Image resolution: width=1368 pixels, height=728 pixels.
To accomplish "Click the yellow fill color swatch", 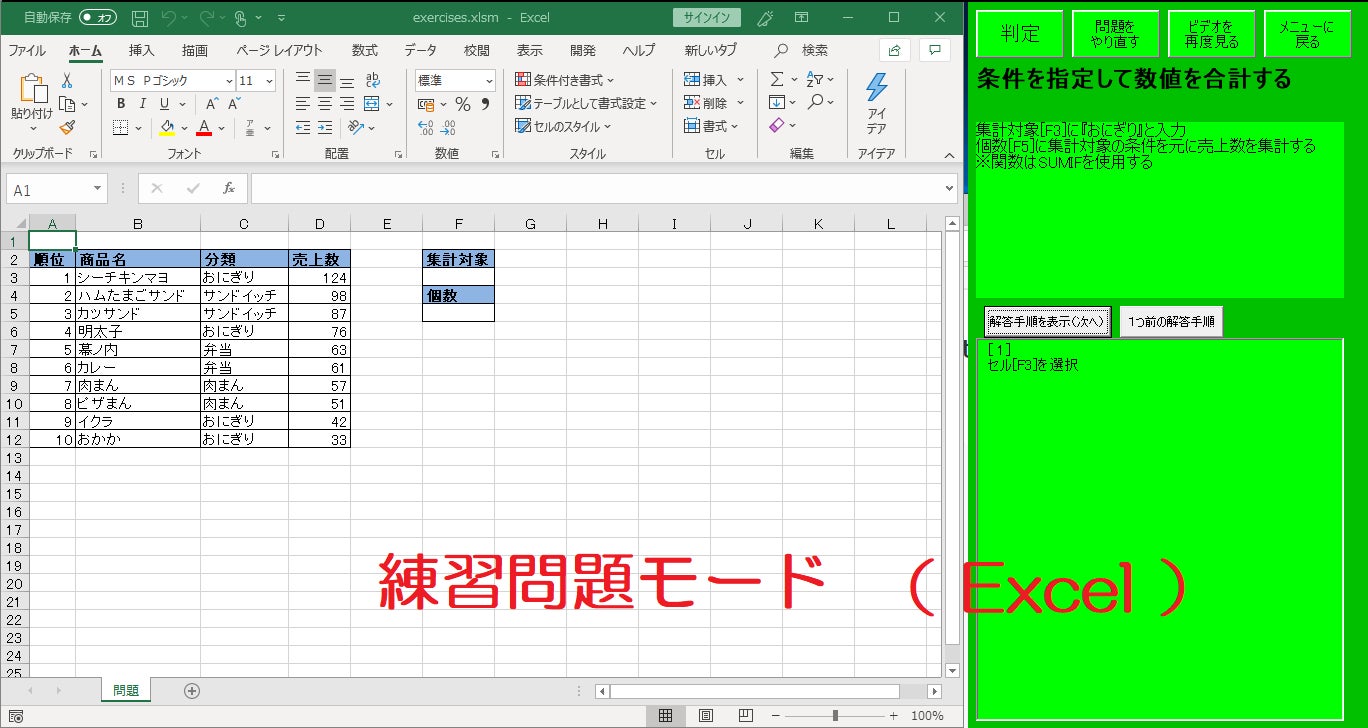I will click(168, 128).
